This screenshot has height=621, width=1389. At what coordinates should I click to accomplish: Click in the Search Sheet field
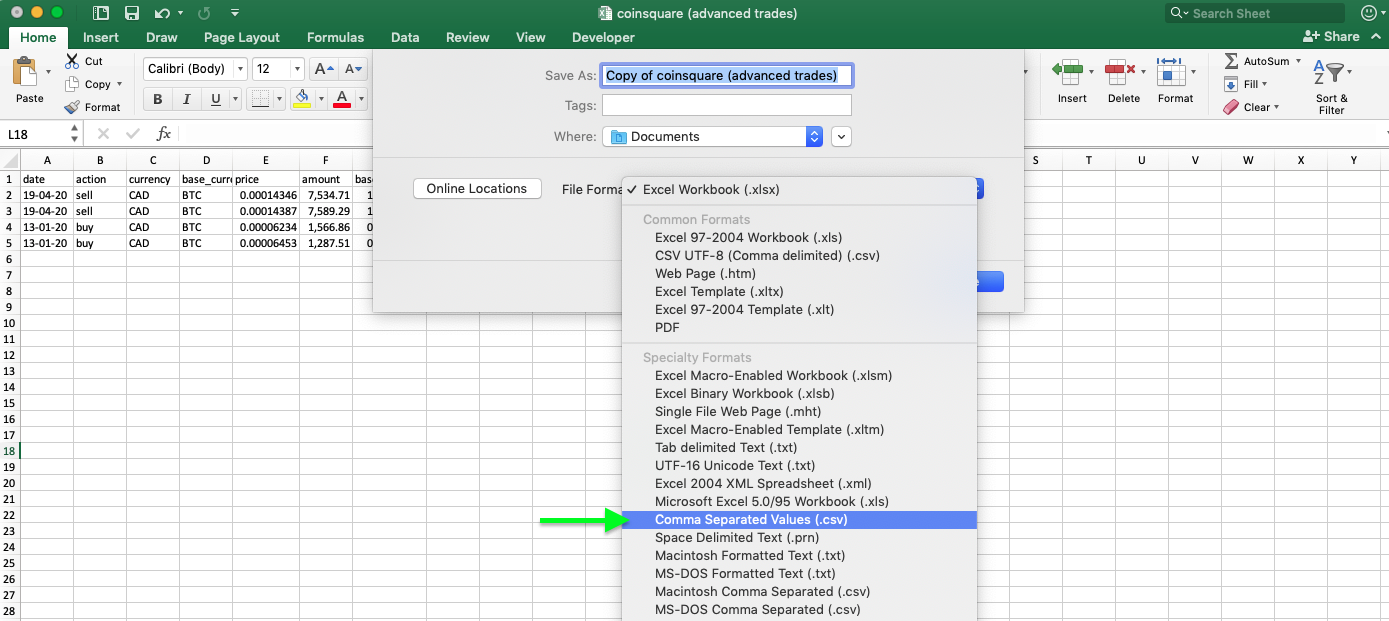1255,13
